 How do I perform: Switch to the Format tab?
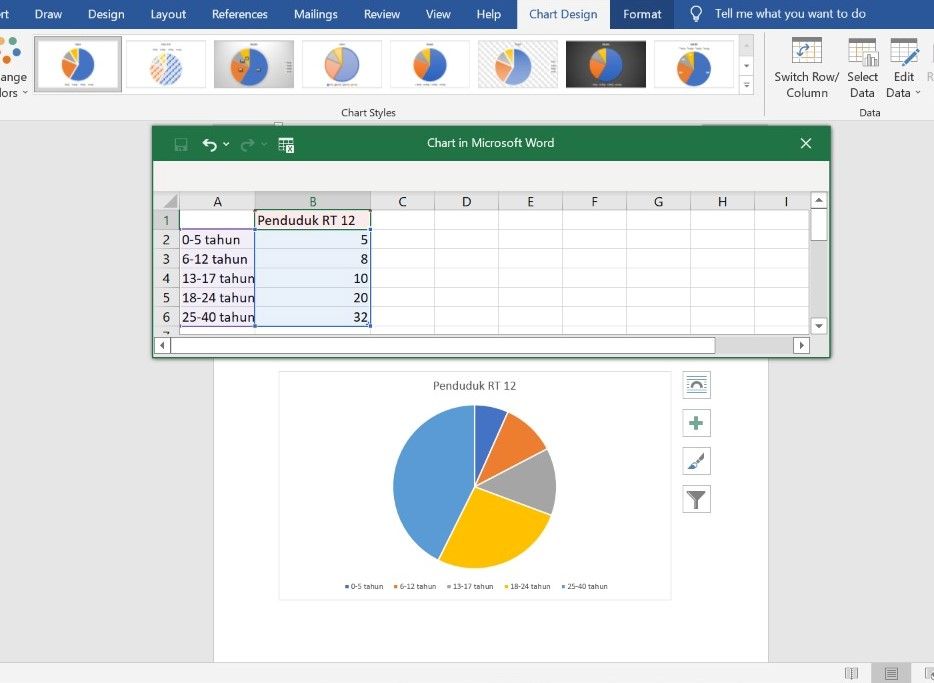click(642, 14)
